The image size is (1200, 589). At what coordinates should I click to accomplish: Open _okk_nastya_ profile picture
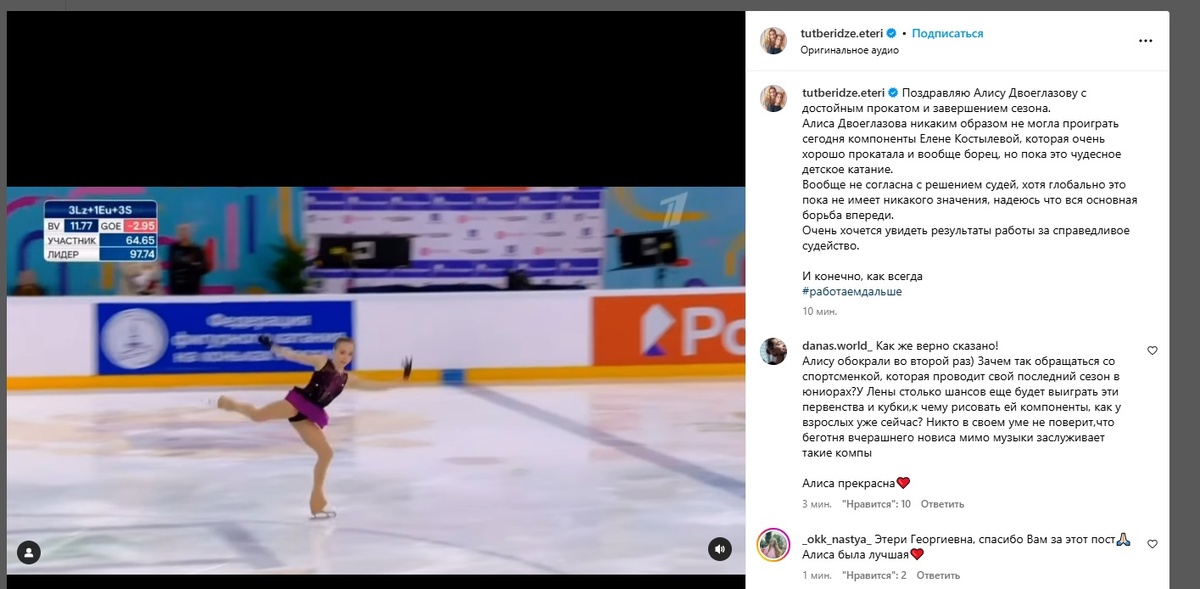pyautogui.click(x=774, y=544)
